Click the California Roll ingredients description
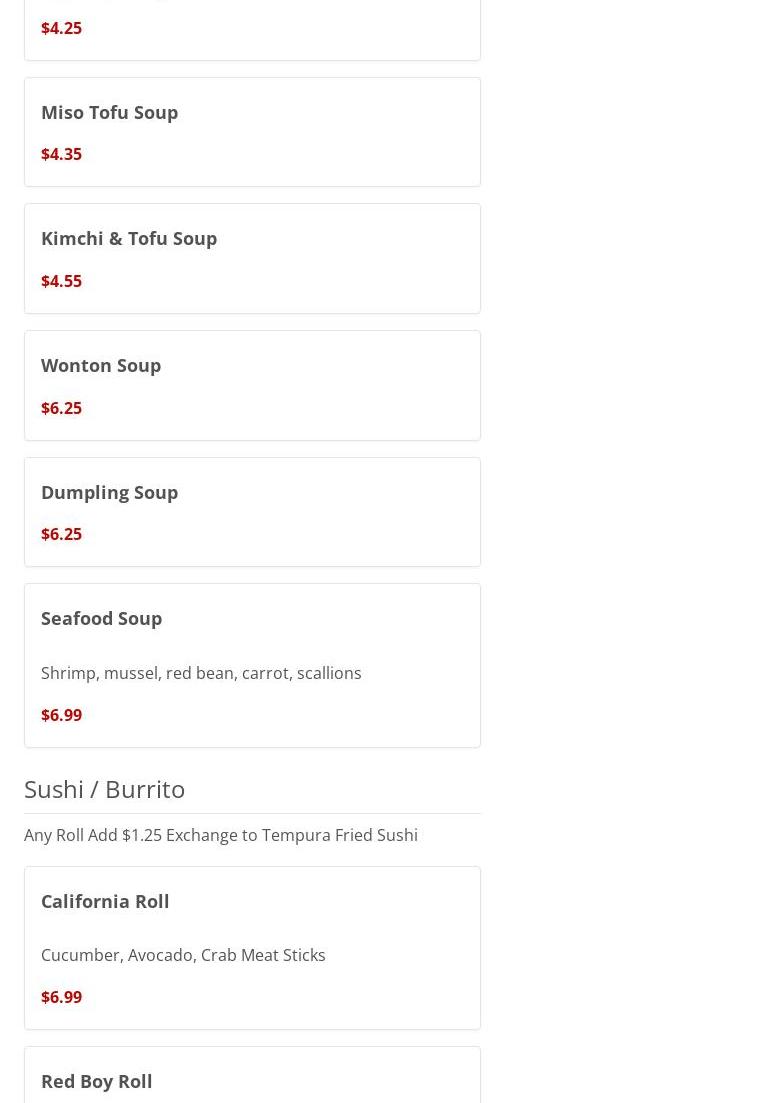The height and width of the screenshot is (1103, 770). coord(184,955)
